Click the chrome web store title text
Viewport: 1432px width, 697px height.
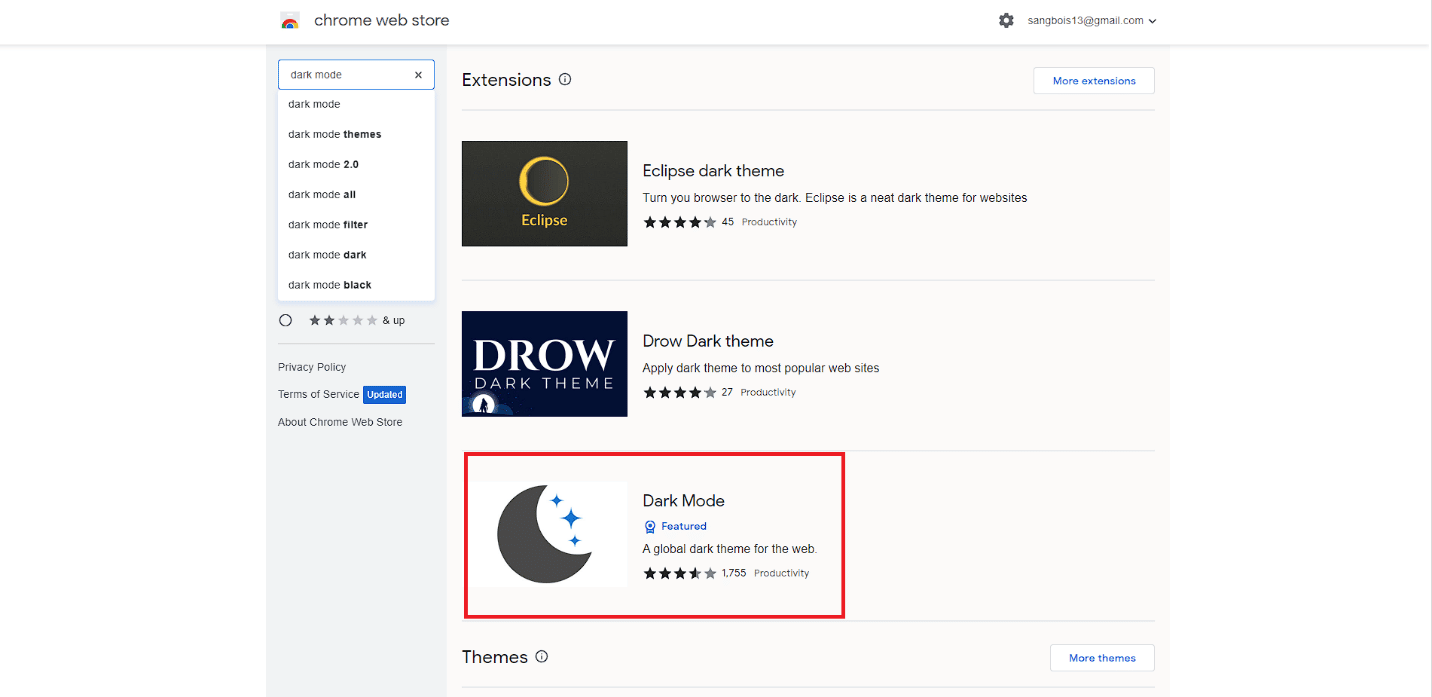[x=381, y=20]
